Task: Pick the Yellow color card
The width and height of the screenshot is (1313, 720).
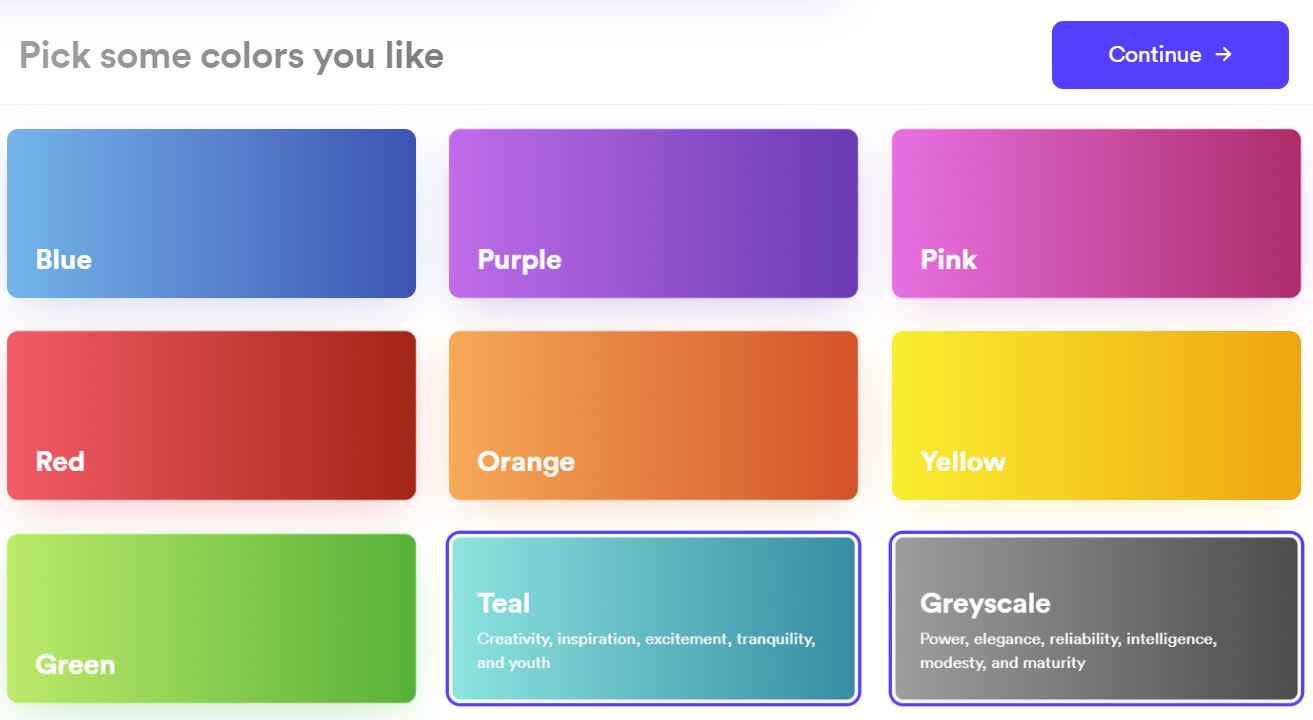Action: [1096, 415]
